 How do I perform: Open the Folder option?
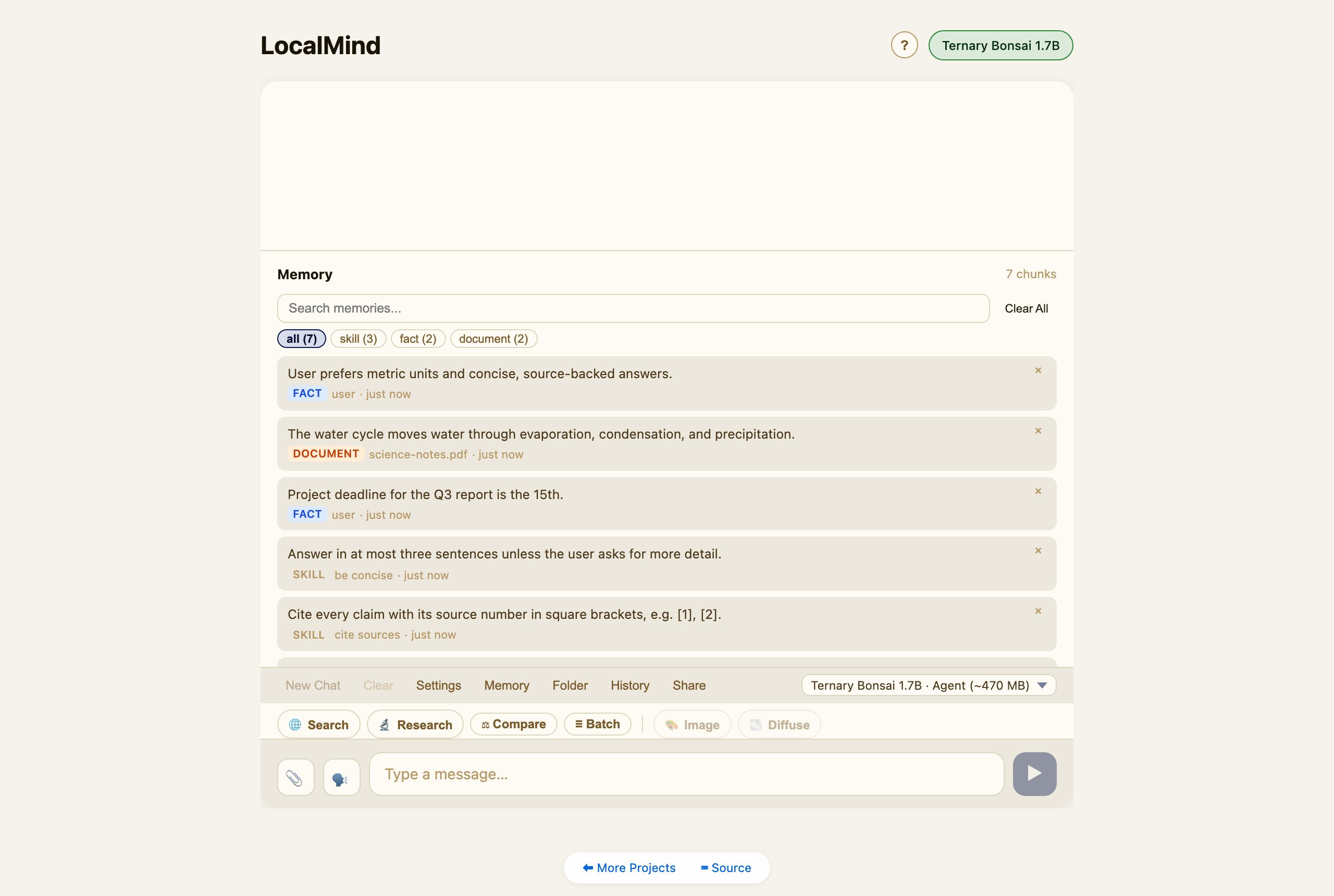[570, 685]
